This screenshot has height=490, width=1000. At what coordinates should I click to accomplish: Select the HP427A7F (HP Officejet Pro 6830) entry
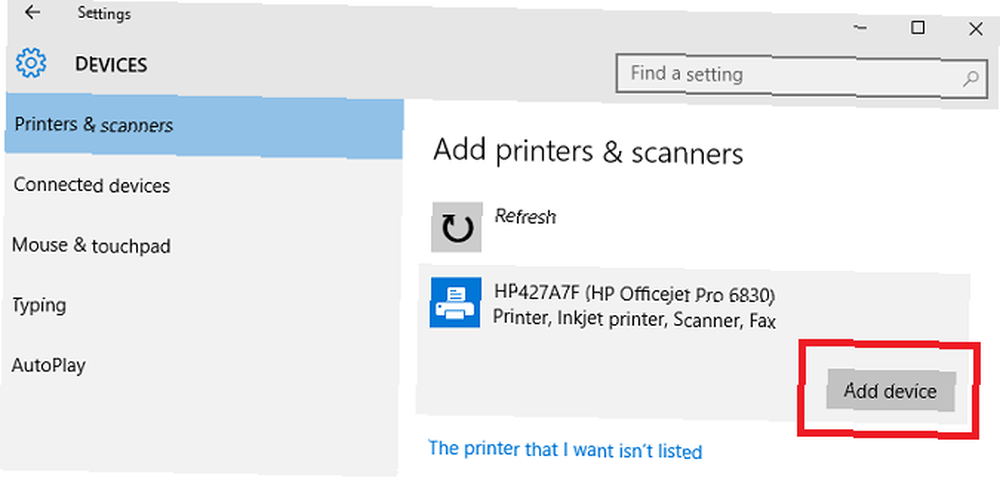coord(693,346)
